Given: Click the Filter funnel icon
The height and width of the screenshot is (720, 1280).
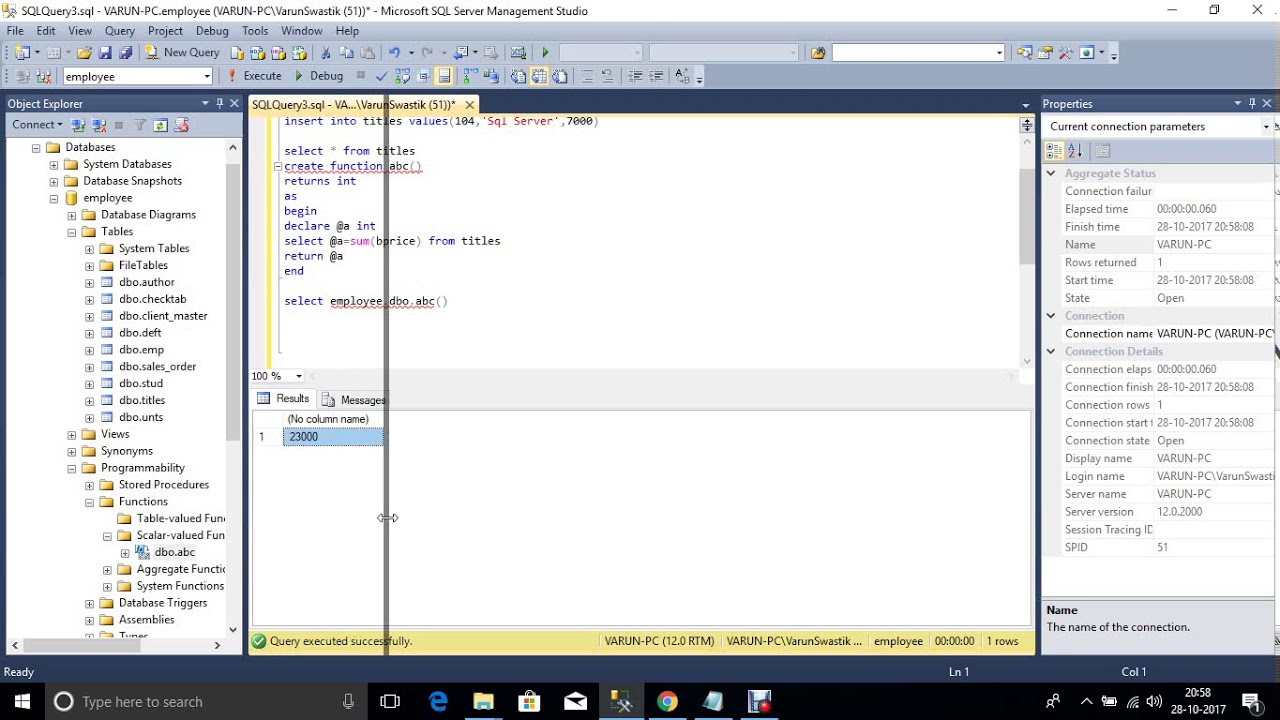Looking at the screenshot, I should point(140,125).
